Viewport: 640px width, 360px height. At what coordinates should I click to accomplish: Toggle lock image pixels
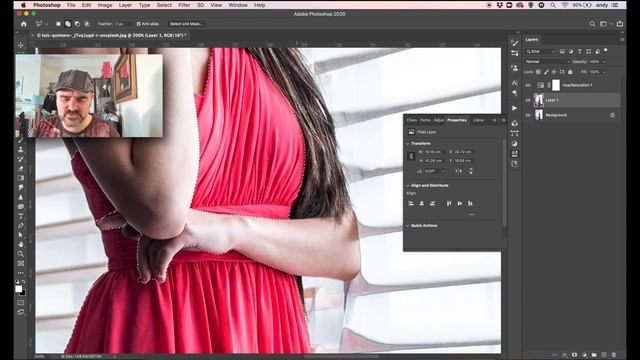[x=546, y=72]
